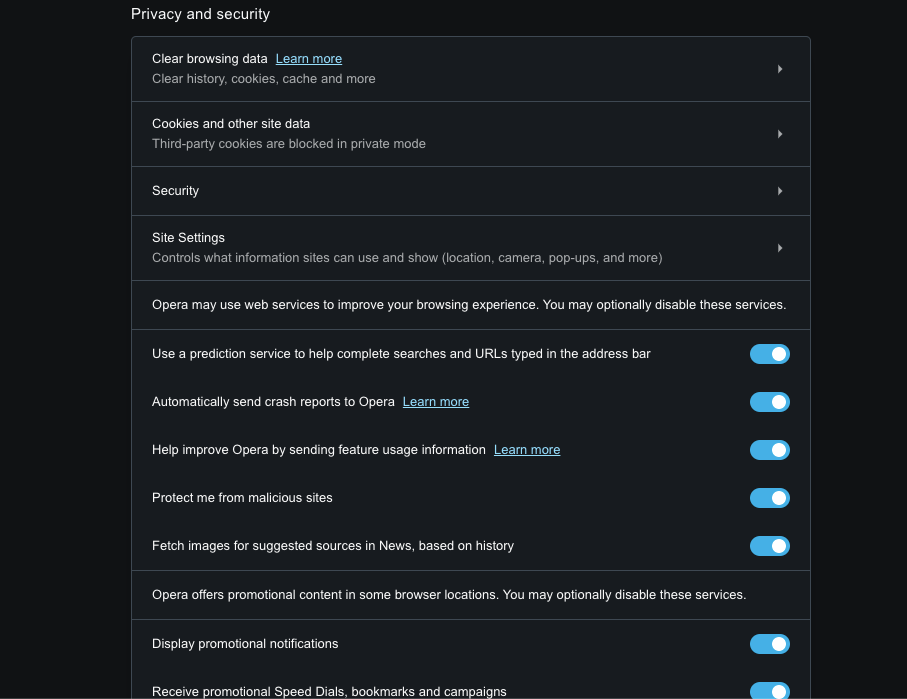Click the web services information notice text
The image size is (907, 699).
point(469,305)
